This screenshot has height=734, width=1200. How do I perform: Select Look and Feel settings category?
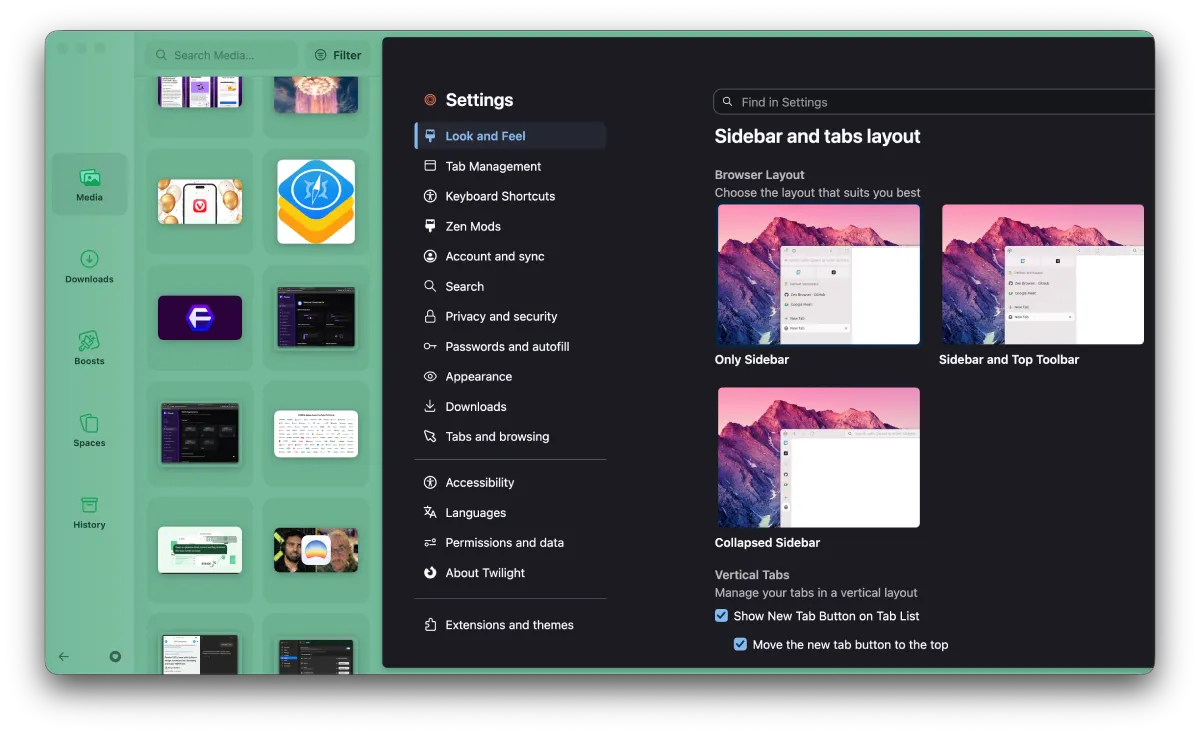point(510,136)
